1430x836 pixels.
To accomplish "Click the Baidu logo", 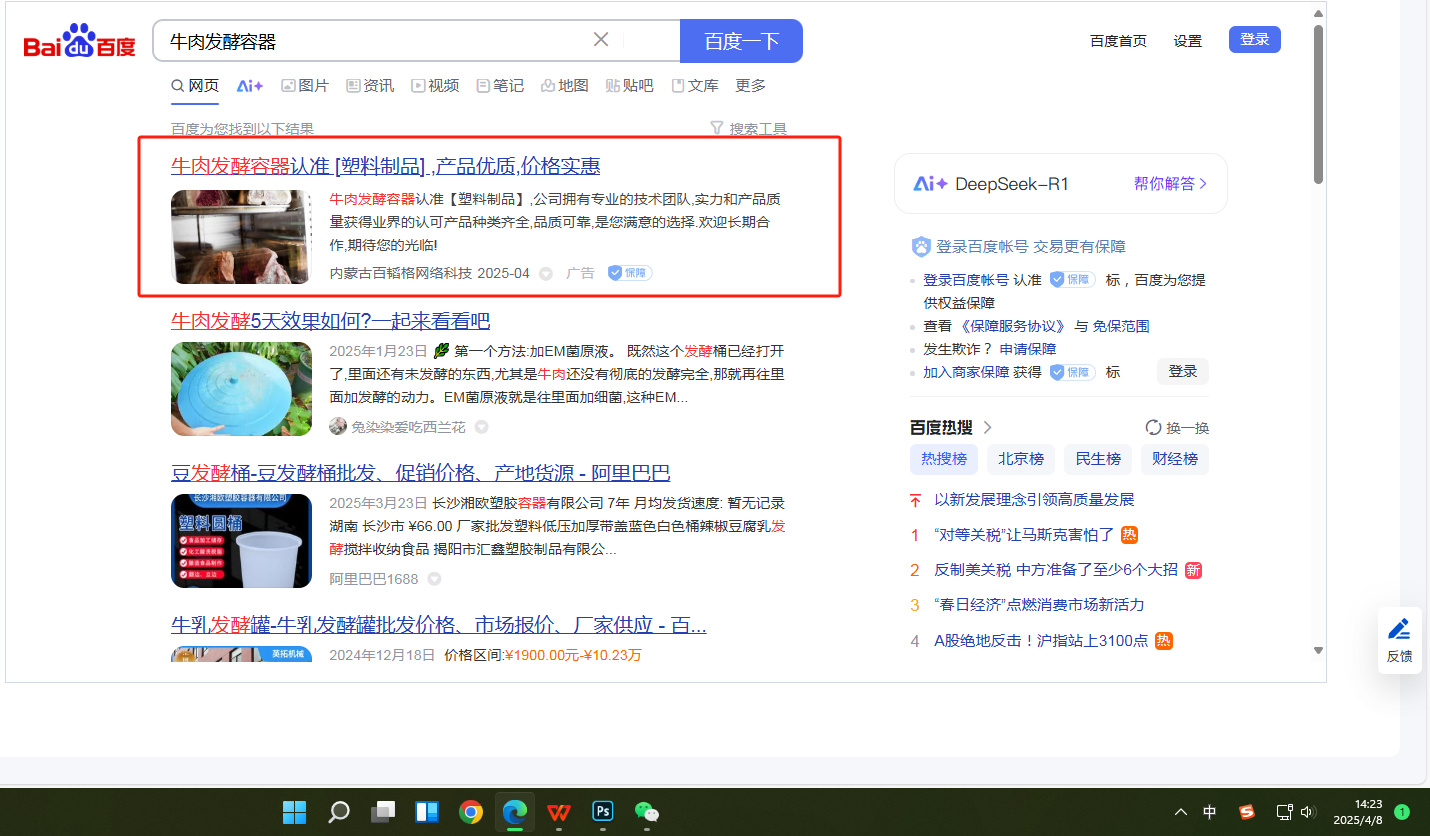I will point(80,42).
